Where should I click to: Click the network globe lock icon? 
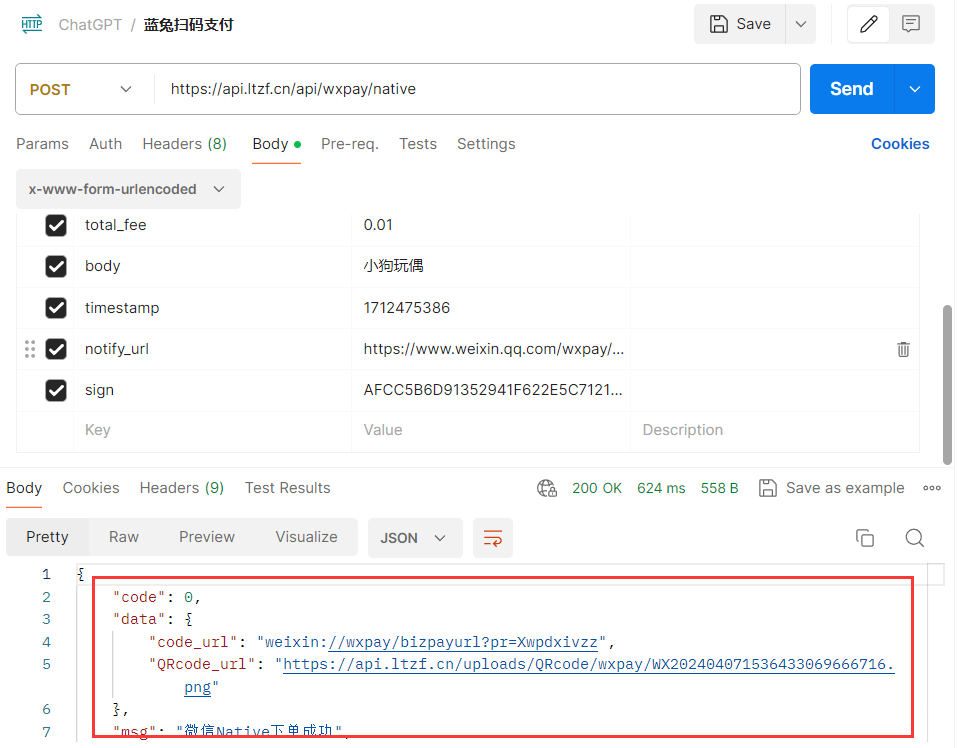click(x=547, y=489)
